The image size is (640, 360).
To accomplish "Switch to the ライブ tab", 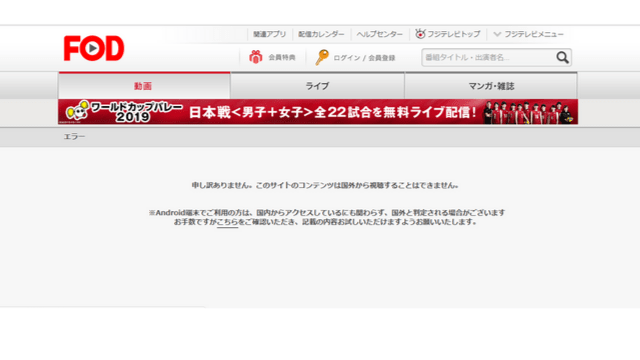I will point(317,86).
